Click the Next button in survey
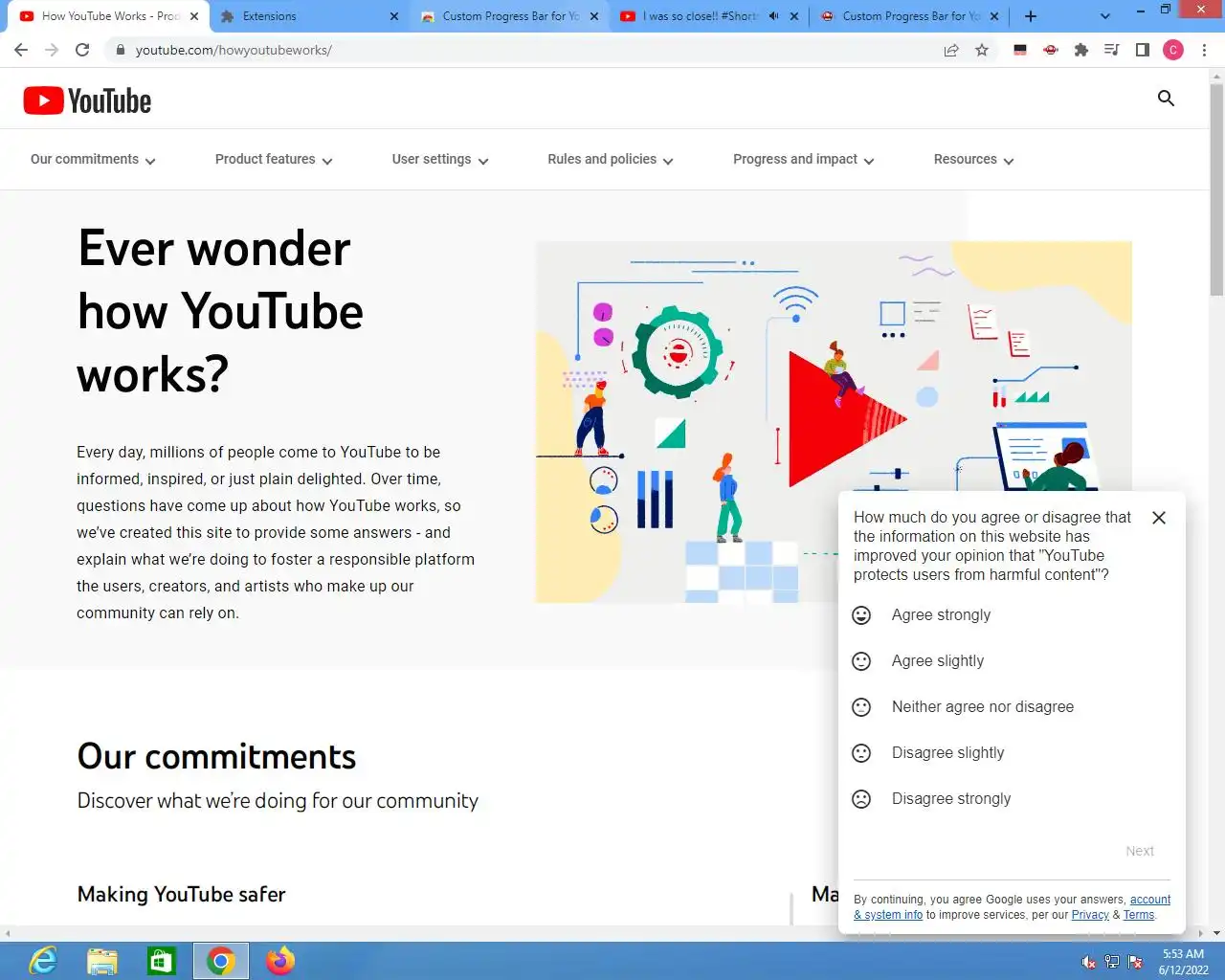The height and width of the screenshot is (980, 1225). tap(1140, 851)
